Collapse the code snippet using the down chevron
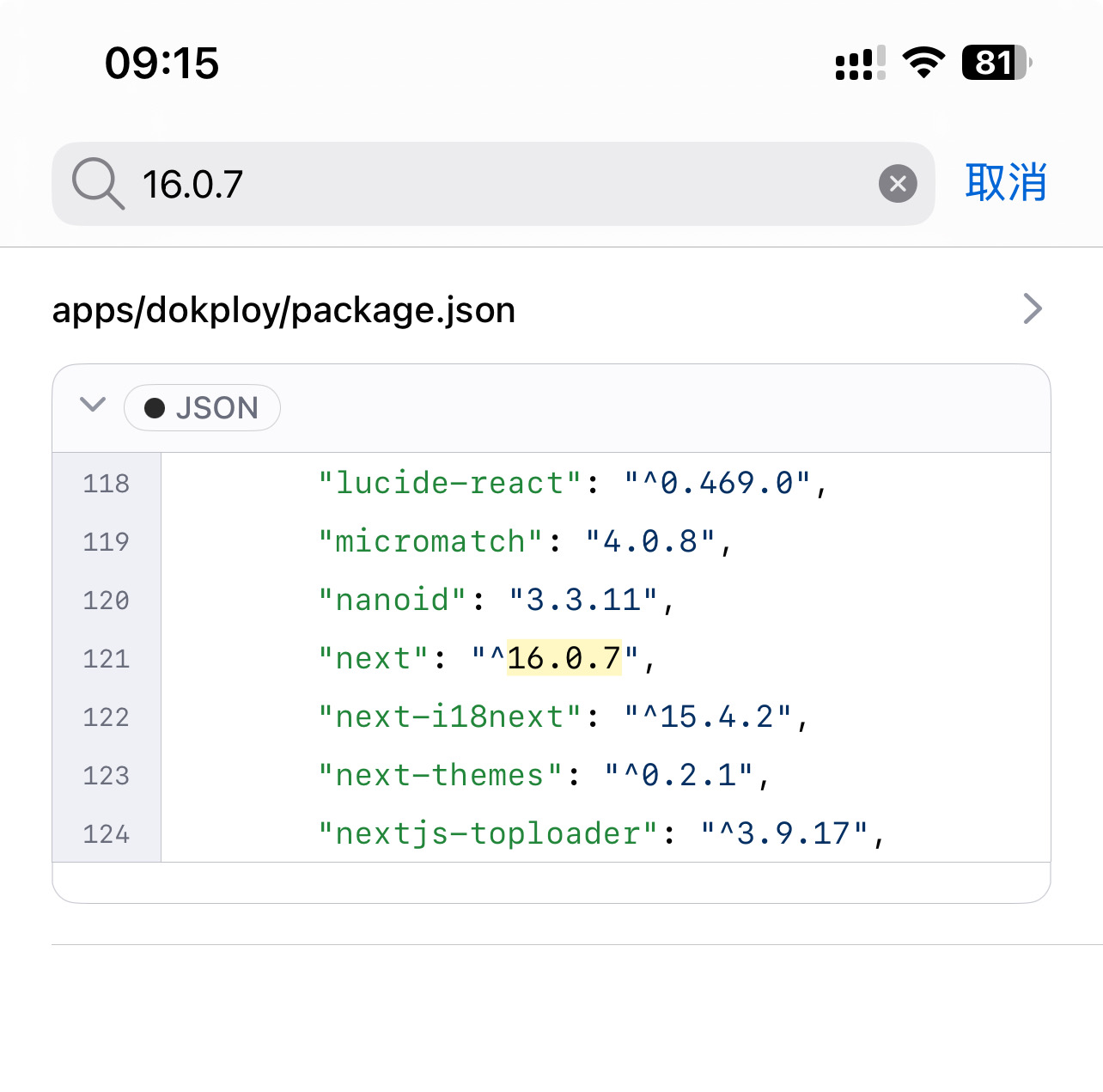This screenshot has height=1092, width=1103. click(93, 405)
